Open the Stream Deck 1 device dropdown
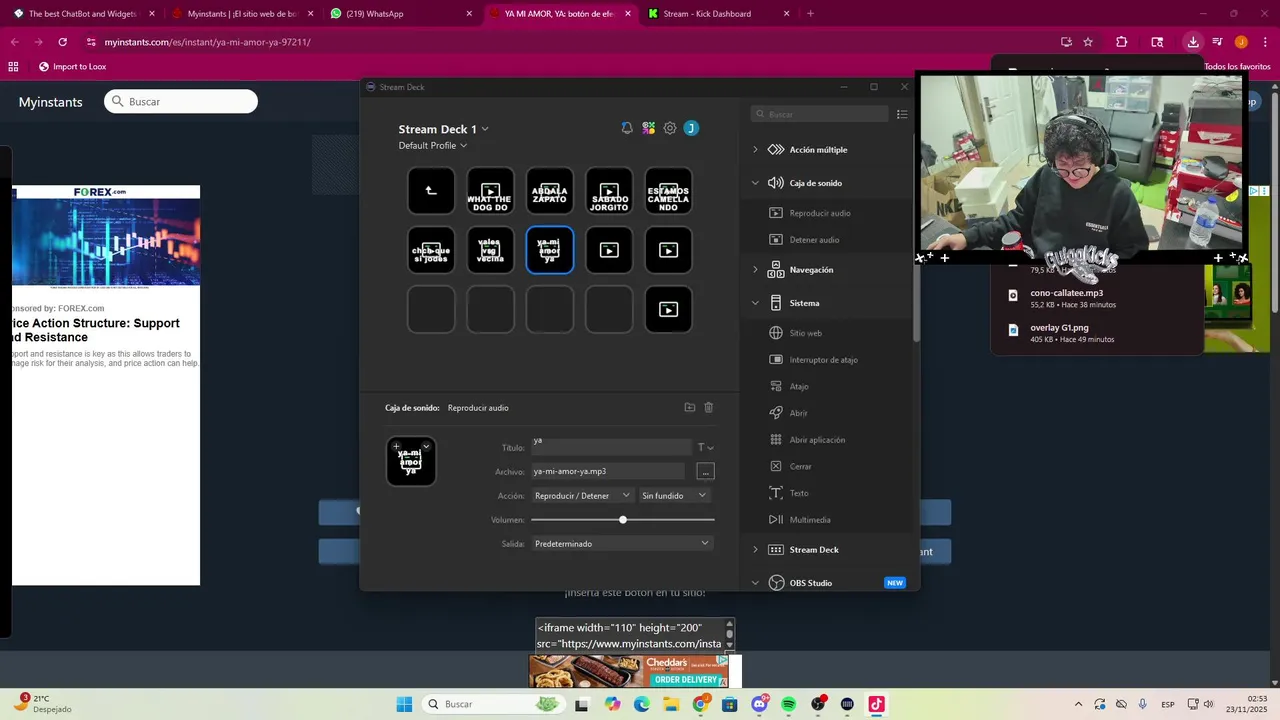The width and height of the screenshot is (1280, 720). pyautogui.click(x=443, y=129)
